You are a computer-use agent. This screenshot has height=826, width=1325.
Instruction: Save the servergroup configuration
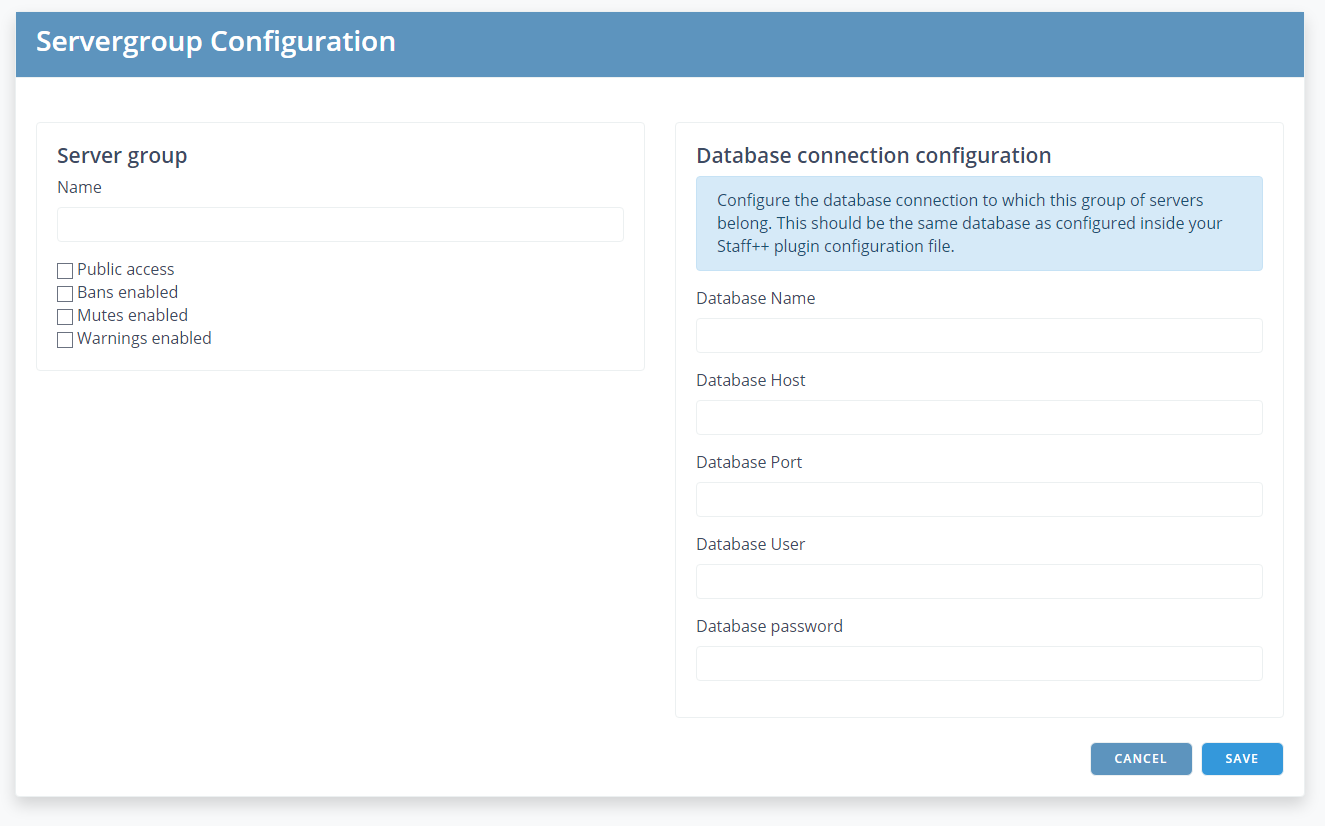pos(1241,759)
